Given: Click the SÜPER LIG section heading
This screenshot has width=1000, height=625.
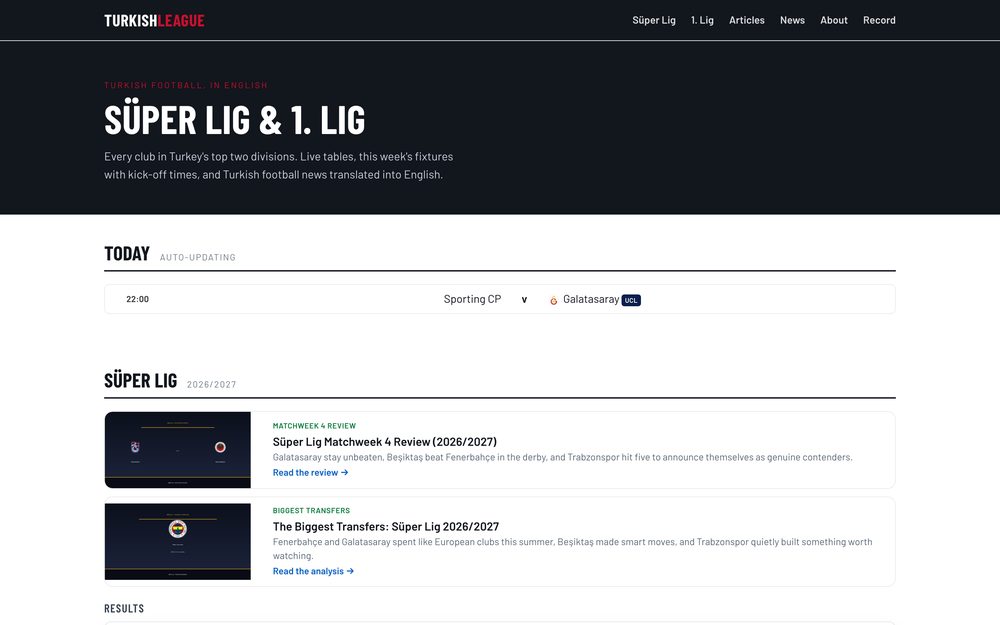Looking at the screenshot, I should click(140, 381).
